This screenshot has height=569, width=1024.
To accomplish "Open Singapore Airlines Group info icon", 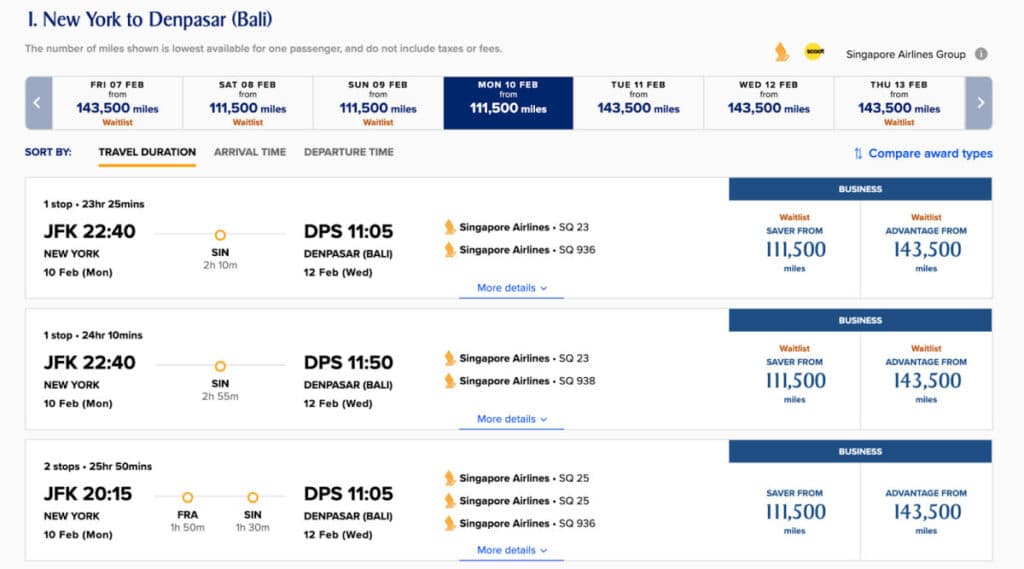I will click(x=981, y=54).
